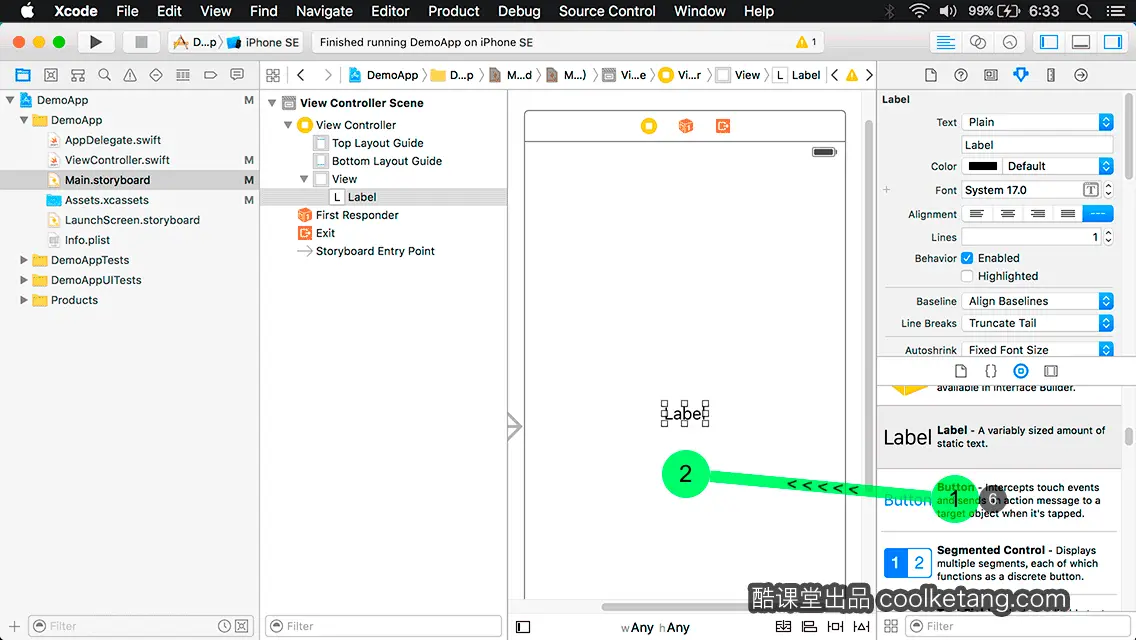Expand the Products folder
This screenshot has height=640, width=1136.
pyautogui.click(x=23, y=300)
